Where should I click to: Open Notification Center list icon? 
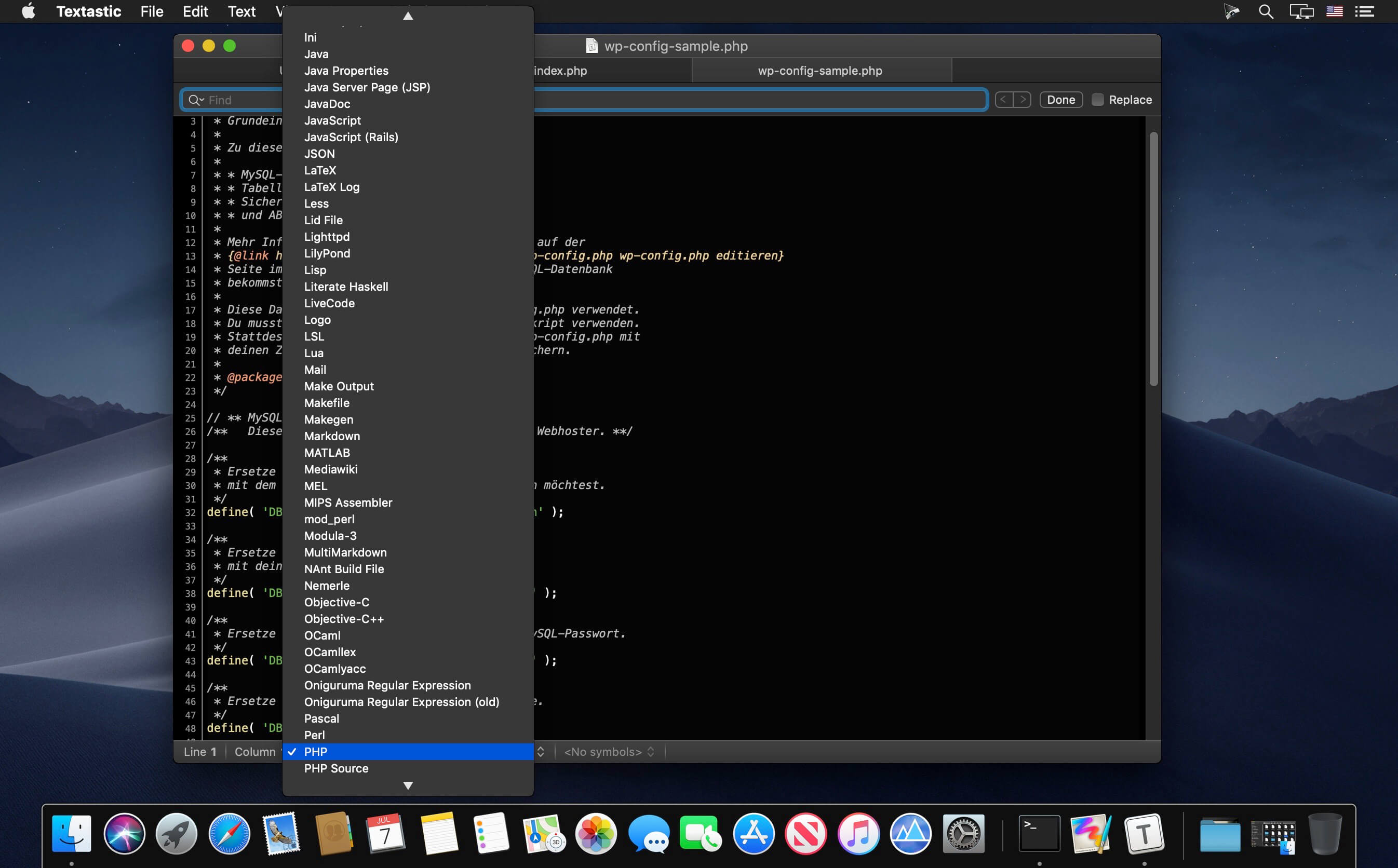click(x=1365, y=11)
